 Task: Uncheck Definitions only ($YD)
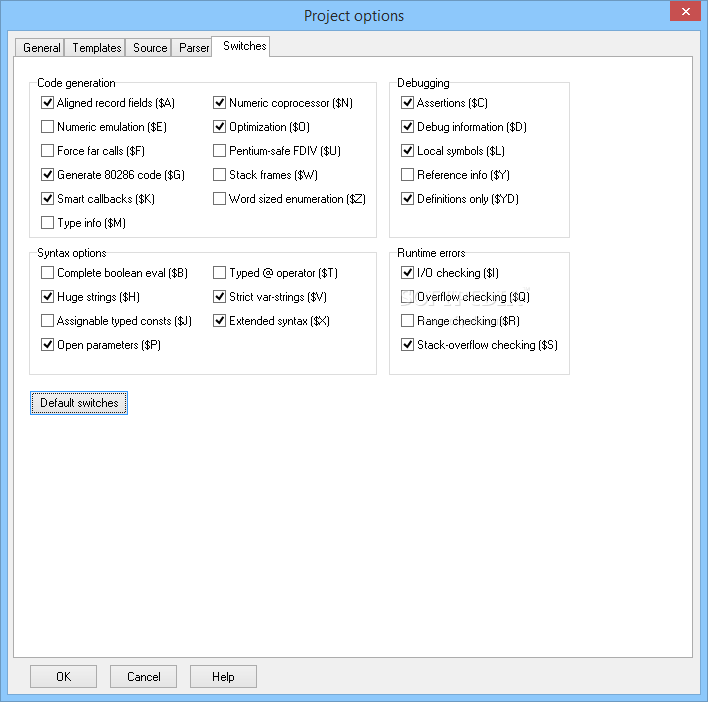(407, 199)
